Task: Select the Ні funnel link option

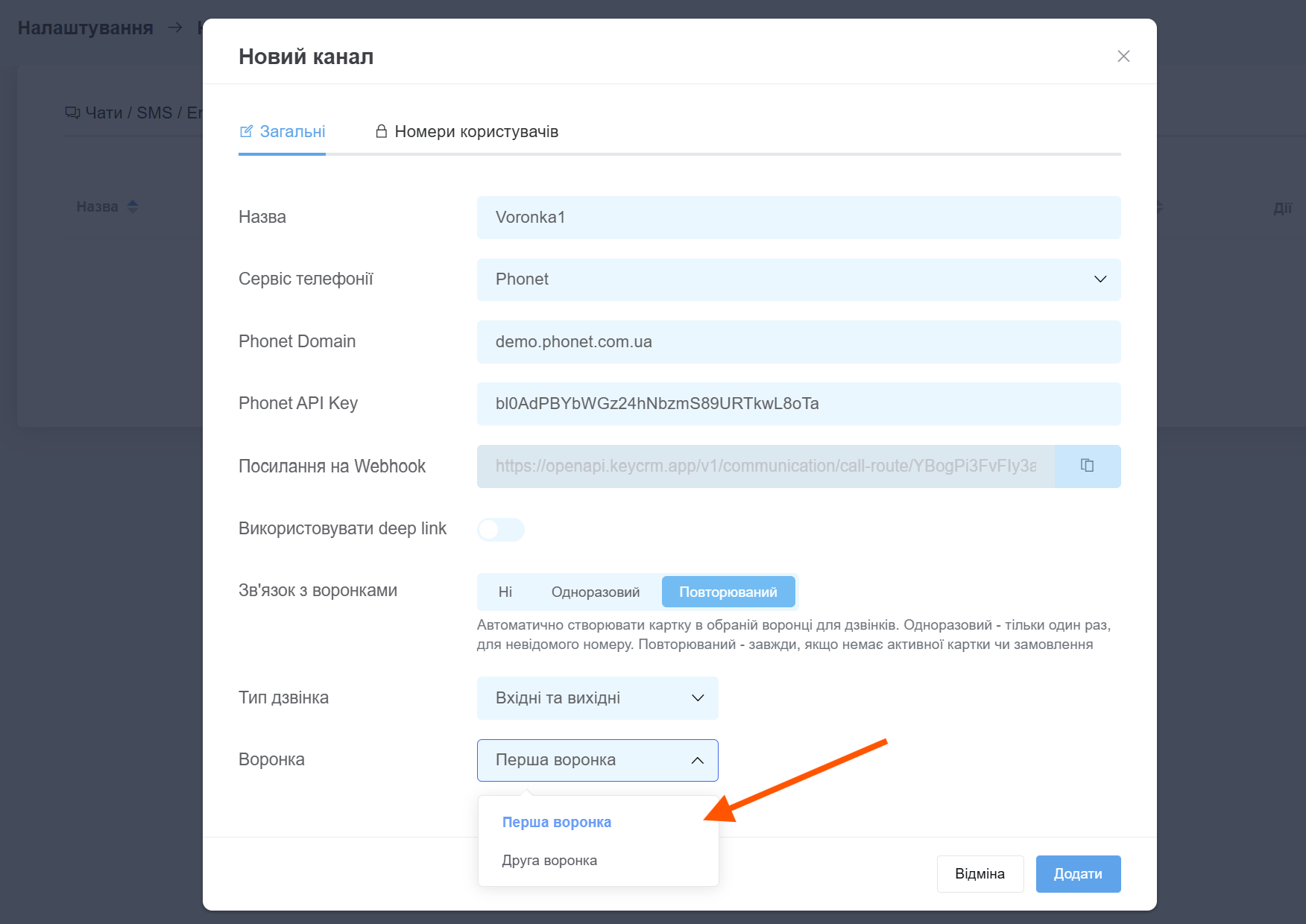Action: (x=505, y=592)
